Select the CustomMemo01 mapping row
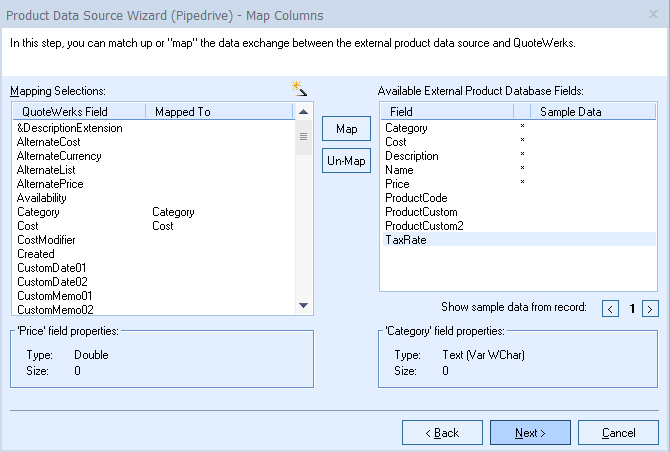Viewport: 670px width, 452px height. 54,296
